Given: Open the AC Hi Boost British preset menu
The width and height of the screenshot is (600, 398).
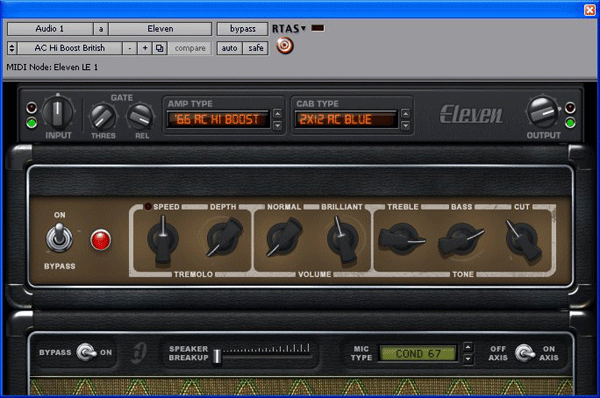Looking at the screenshot, I should [x=70, y=48].
